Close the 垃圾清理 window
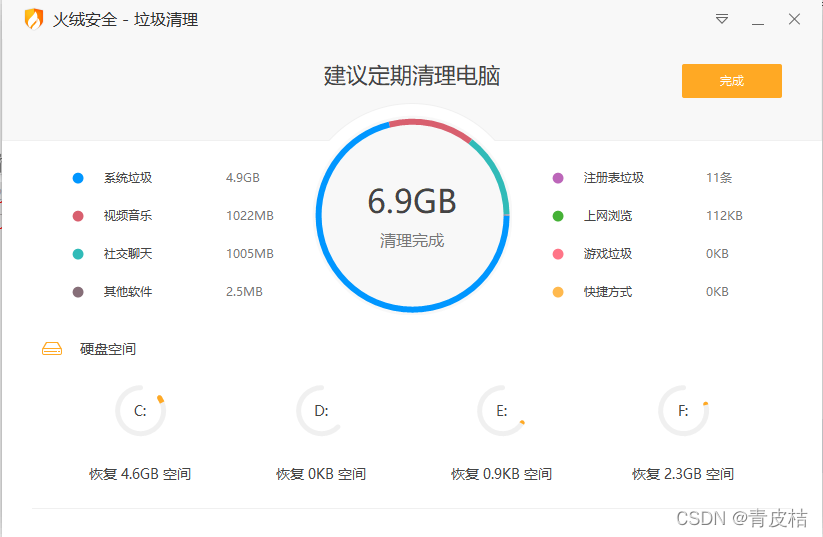This screenshot has width=823, height=537. tap(794, 19)
